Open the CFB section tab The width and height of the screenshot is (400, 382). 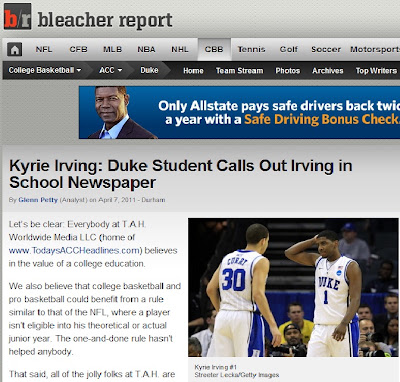click(x=78, y=49)
